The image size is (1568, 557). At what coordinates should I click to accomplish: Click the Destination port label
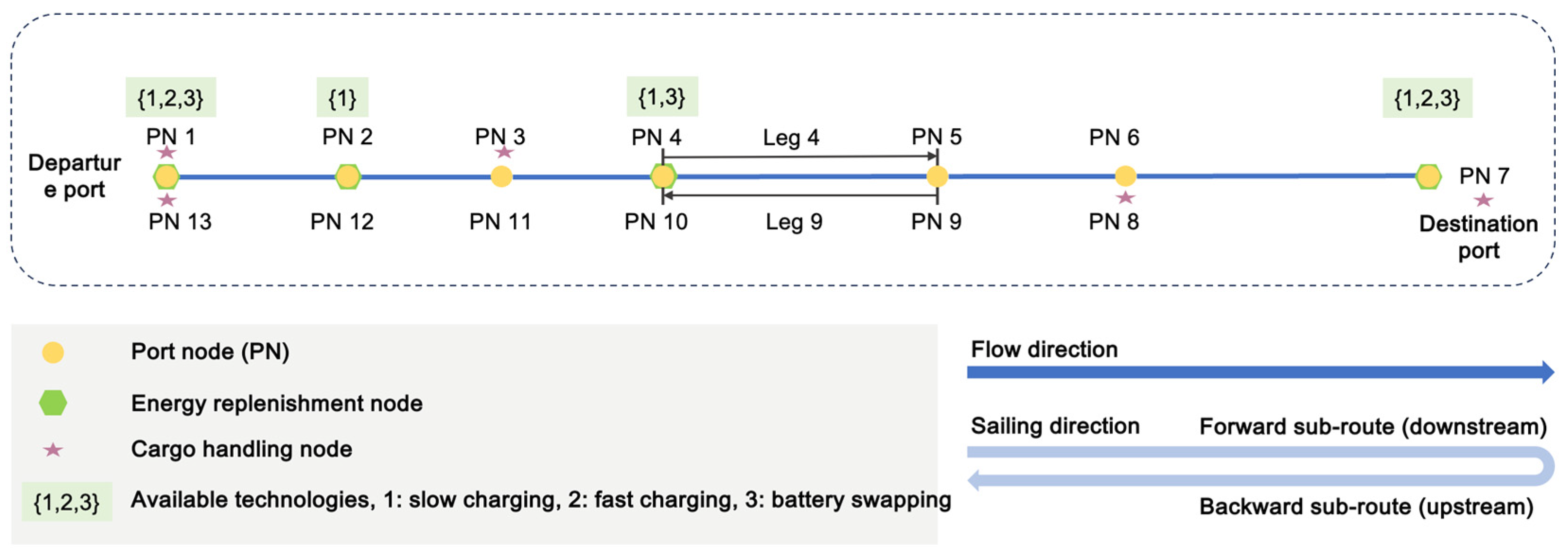pyautogui.click(x=1479, y=237)
